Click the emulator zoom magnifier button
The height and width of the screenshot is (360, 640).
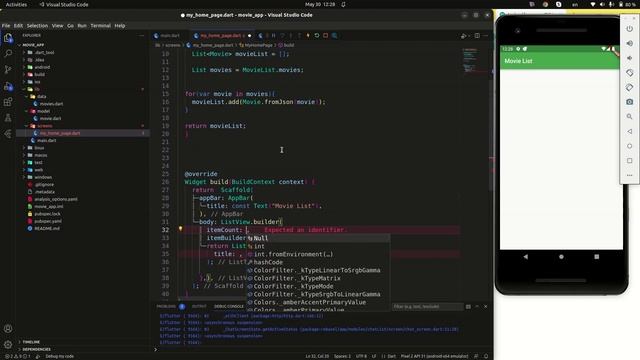pyautogui.click(x=629, y=117)
